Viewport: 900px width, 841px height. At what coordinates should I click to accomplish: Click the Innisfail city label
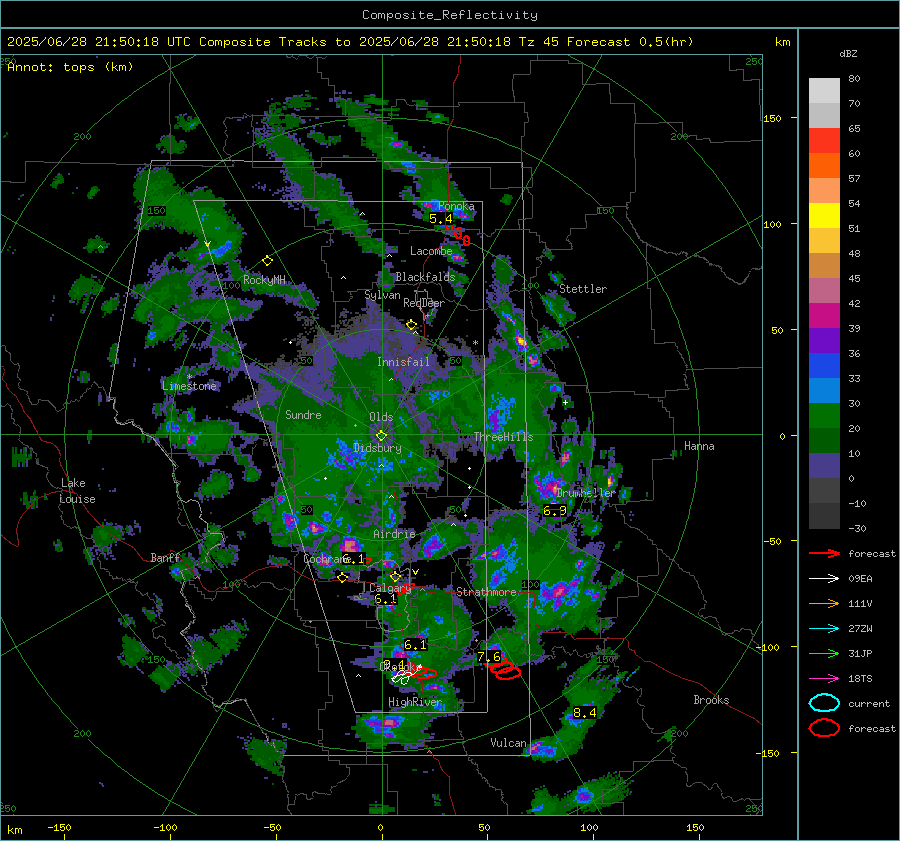tap(403, 362)
